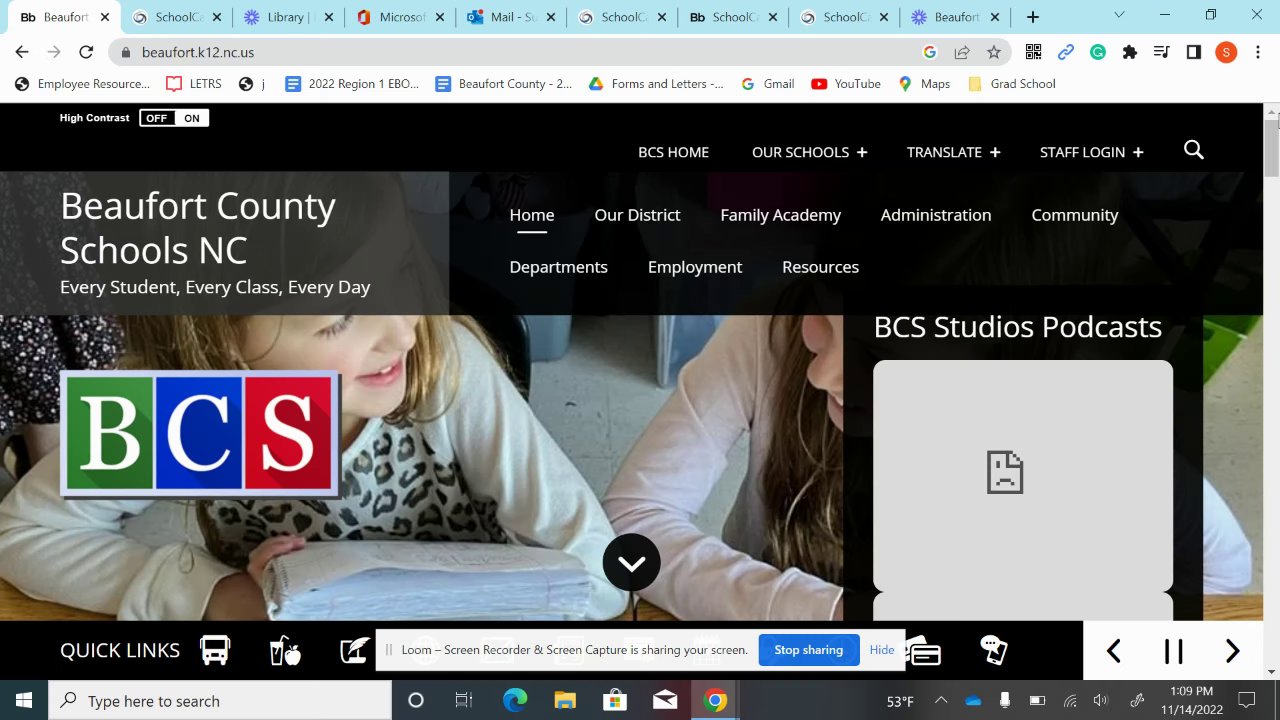Bookmark this page with the star icon
The image size is (1280, 720).
tap(993, 52)
